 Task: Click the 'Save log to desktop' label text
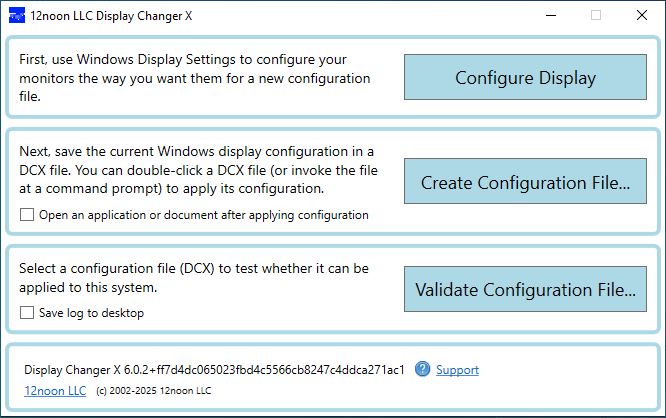click(91, 313)
